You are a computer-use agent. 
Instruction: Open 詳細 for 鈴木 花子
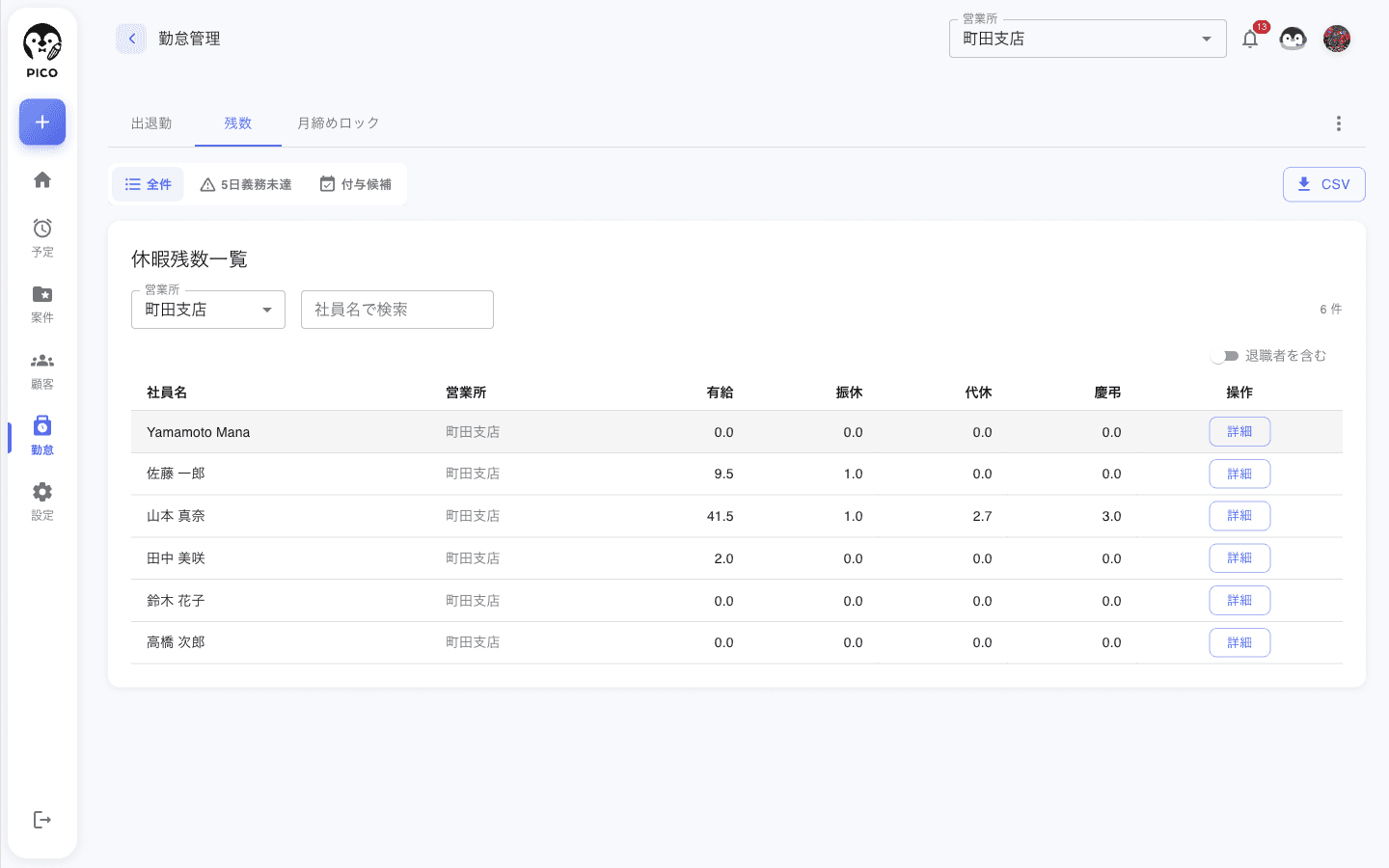(x=1239, y=600)
